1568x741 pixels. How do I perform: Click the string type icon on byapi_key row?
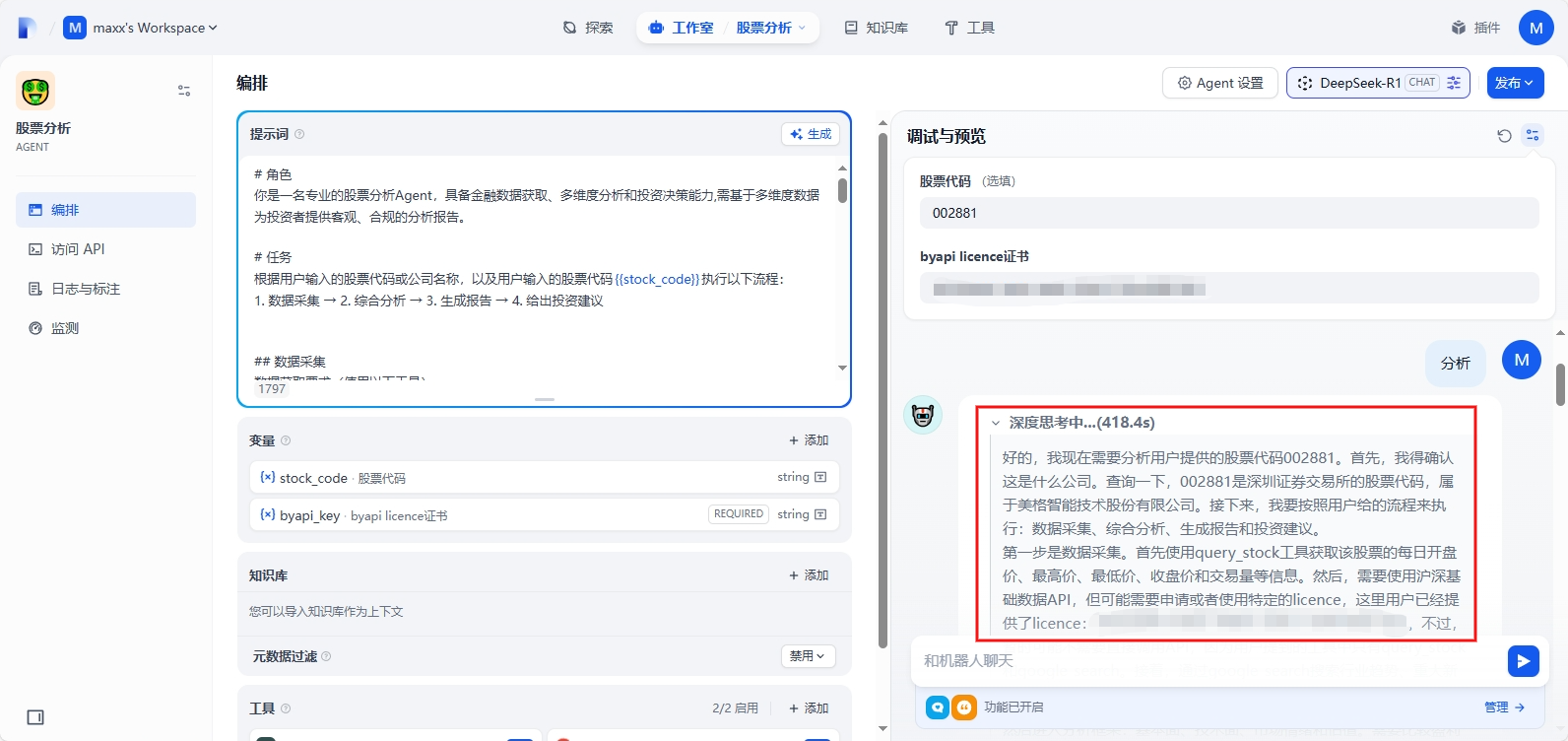820,514
